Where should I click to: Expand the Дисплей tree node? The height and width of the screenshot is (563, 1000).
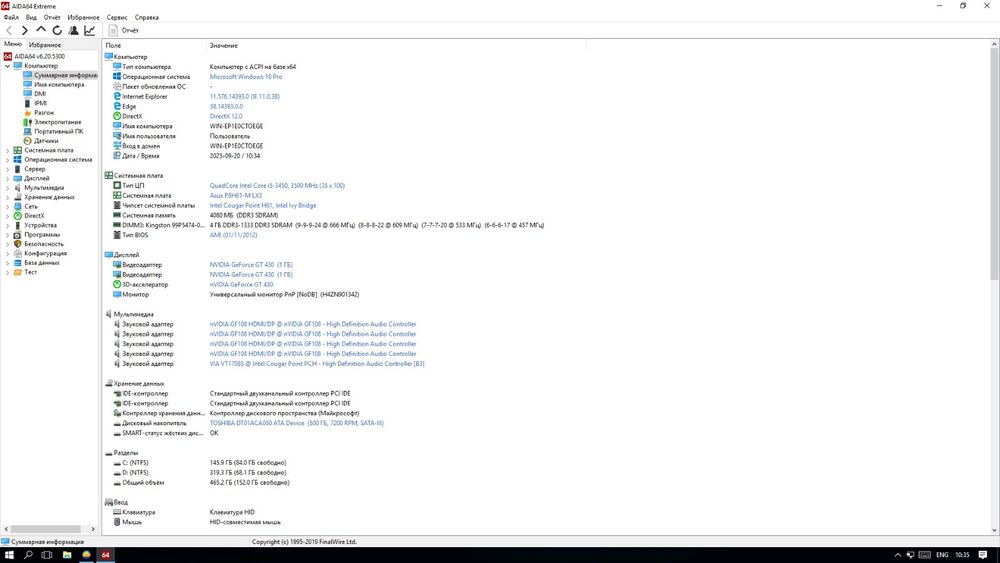tap(7, 179)
